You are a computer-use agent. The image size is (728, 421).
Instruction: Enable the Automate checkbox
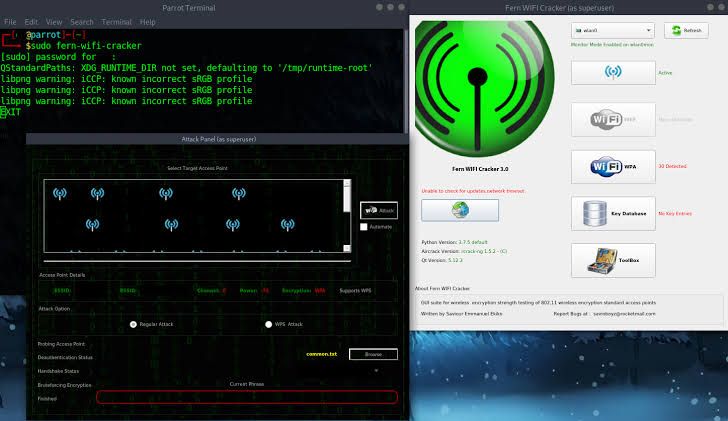[x=364, y=227]
